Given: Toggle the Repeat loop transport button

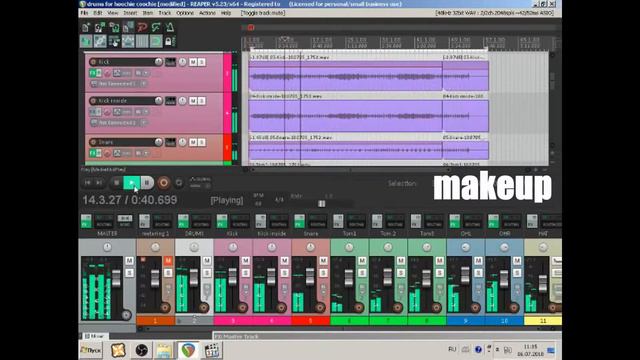Looking at the screenshot, I should [179, 182].
